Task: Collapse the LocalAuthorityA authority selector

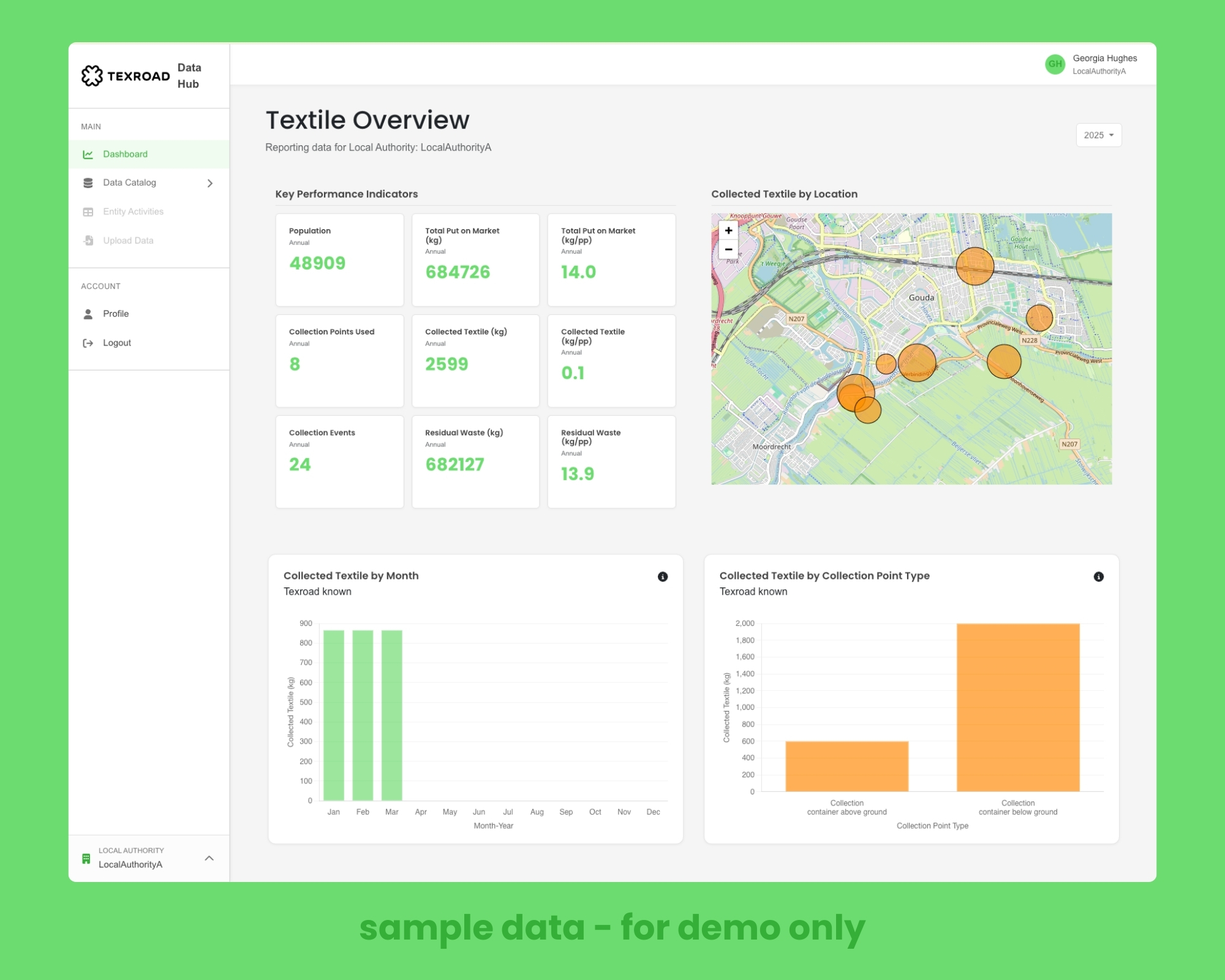Action: 209,858
